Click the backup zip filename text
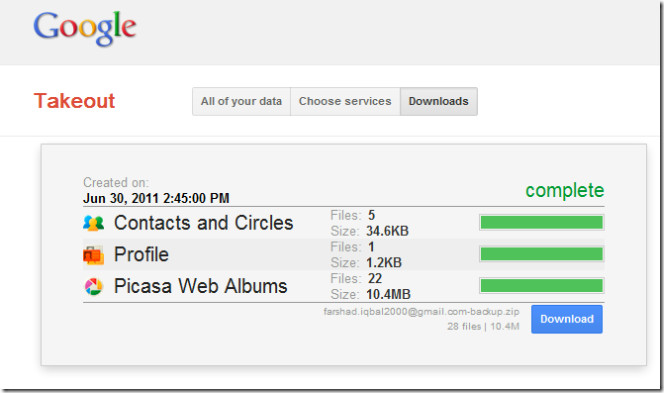Screen dimensions: 664x393 [421, 312]
